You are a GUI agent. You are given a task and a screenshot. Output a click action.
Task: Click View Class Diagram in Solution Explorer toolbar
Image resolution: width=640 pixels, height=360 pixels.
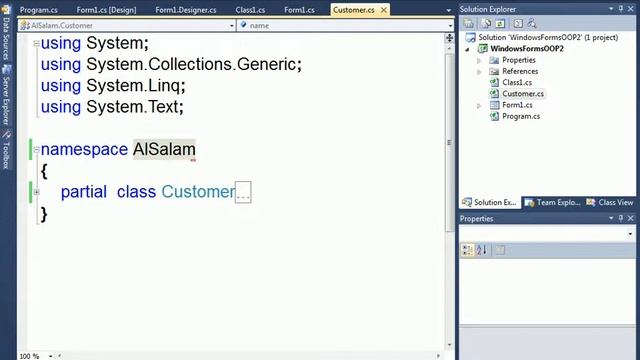click(532, 24)
